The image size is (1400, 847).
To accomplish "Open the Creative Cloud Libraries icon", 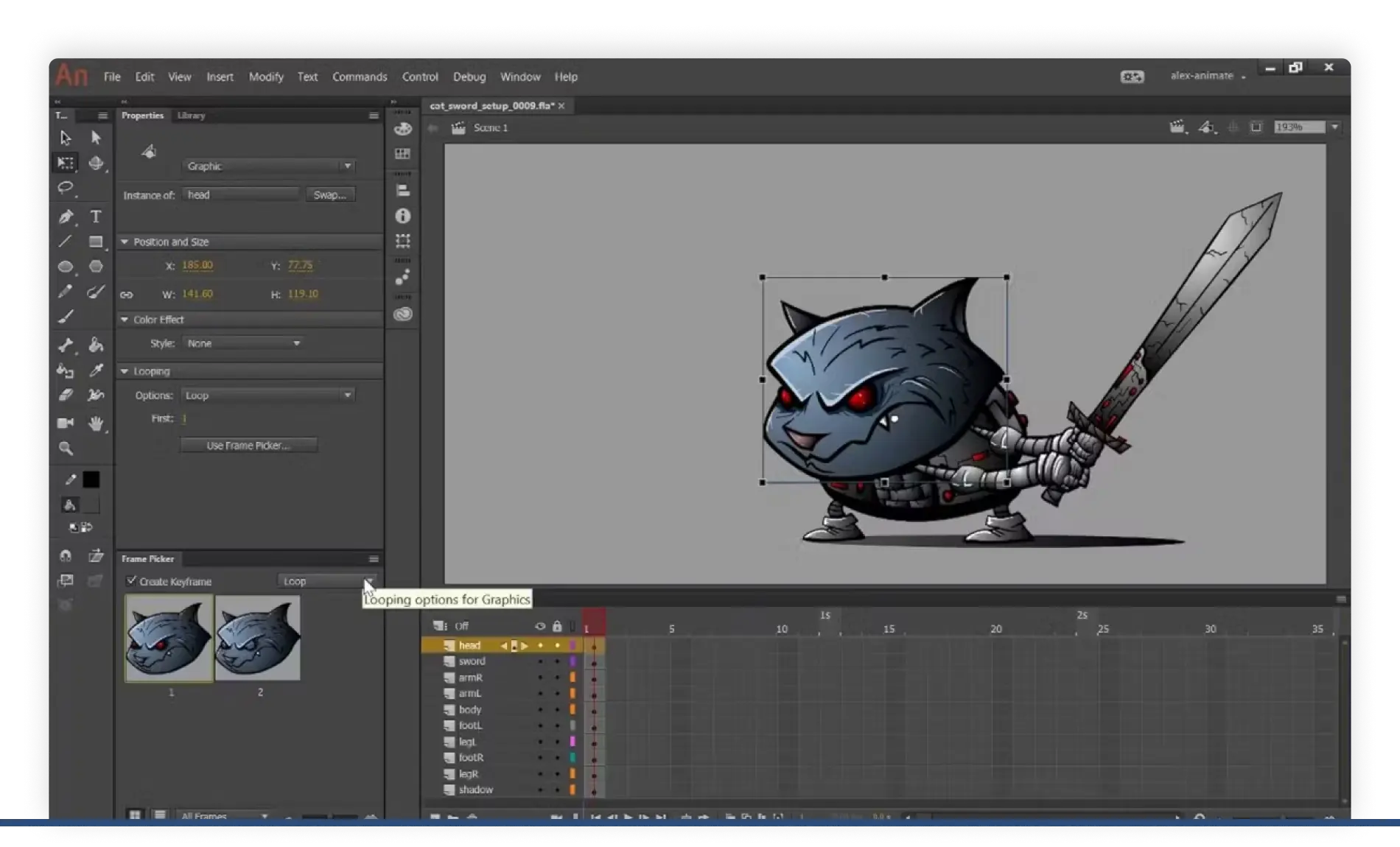I will point(402,314).
